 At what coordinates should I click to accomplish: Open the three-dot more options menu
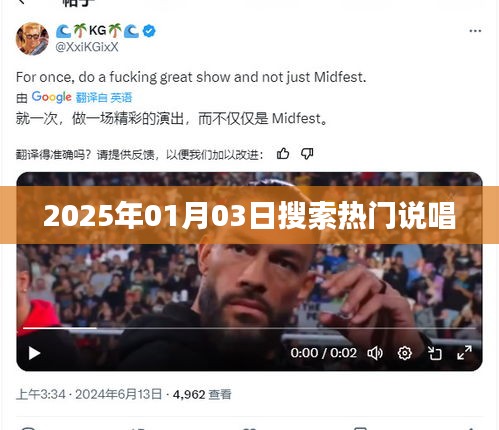tap(475, 31)
